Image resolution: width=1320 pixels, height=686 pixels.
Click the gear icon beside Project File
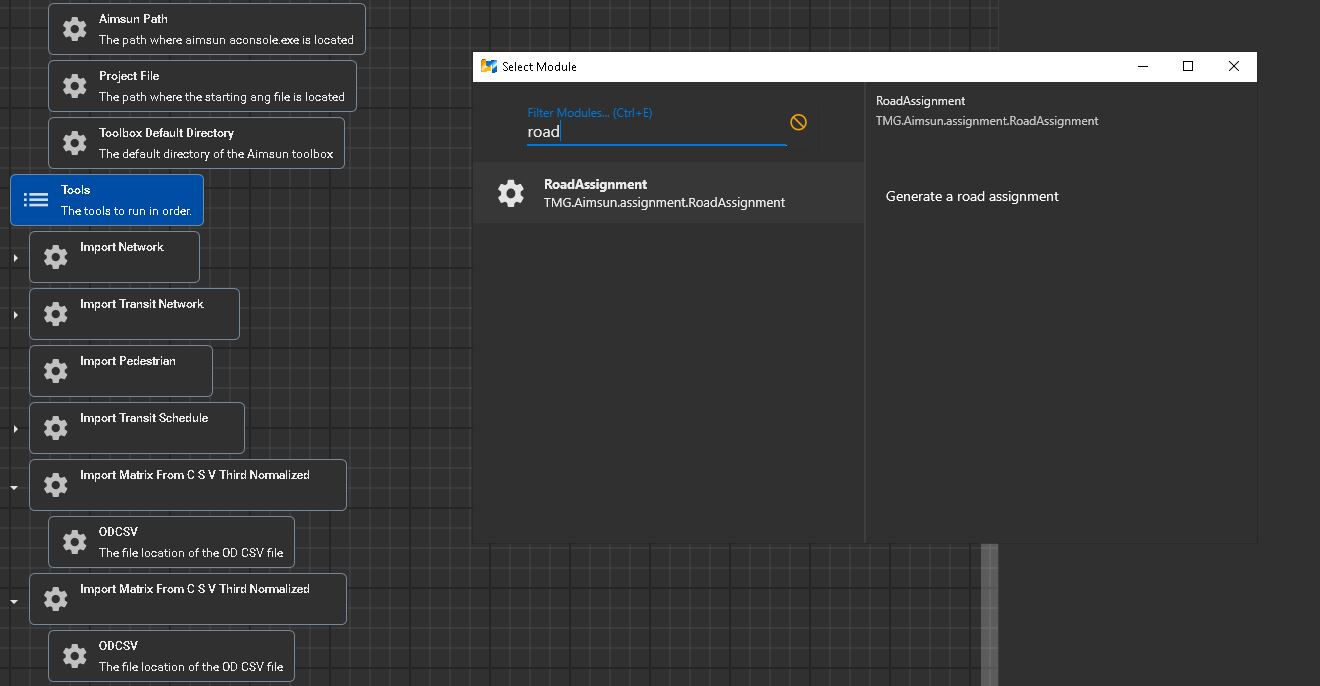pos(74,85)
